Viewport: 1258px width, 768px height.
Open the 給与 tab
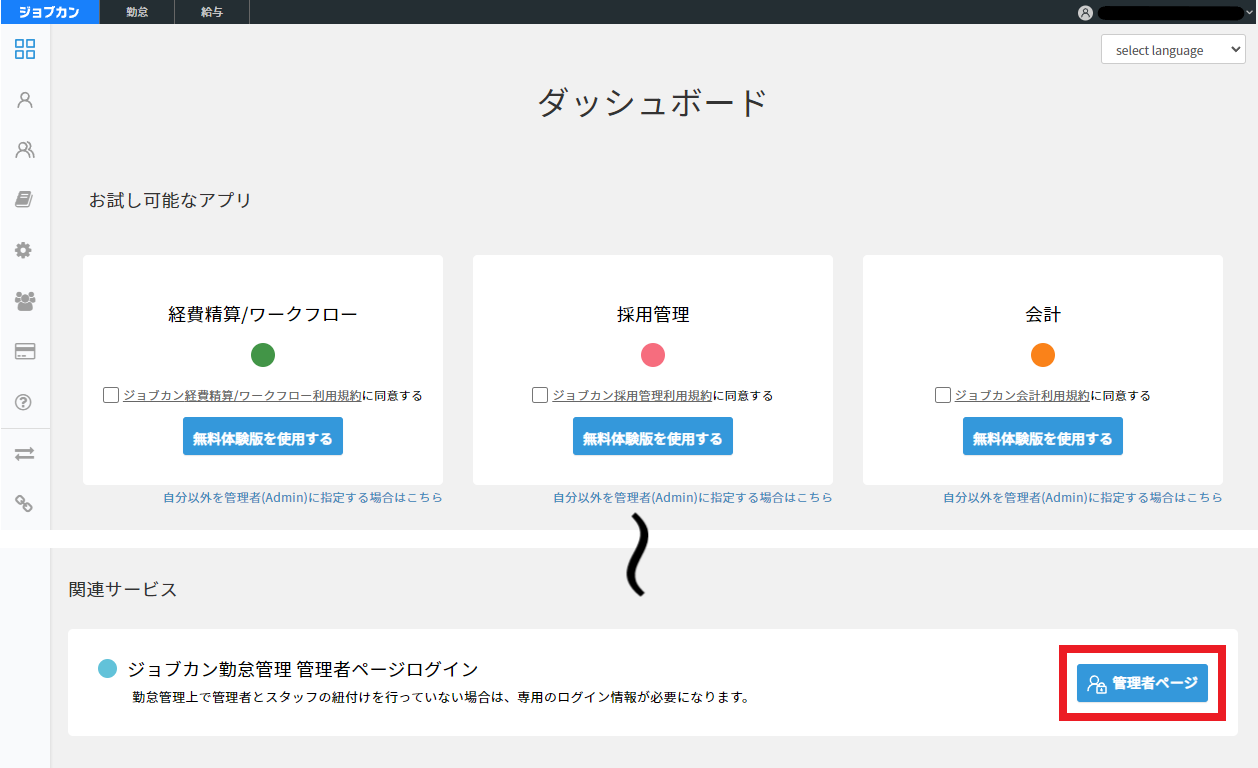212,12
